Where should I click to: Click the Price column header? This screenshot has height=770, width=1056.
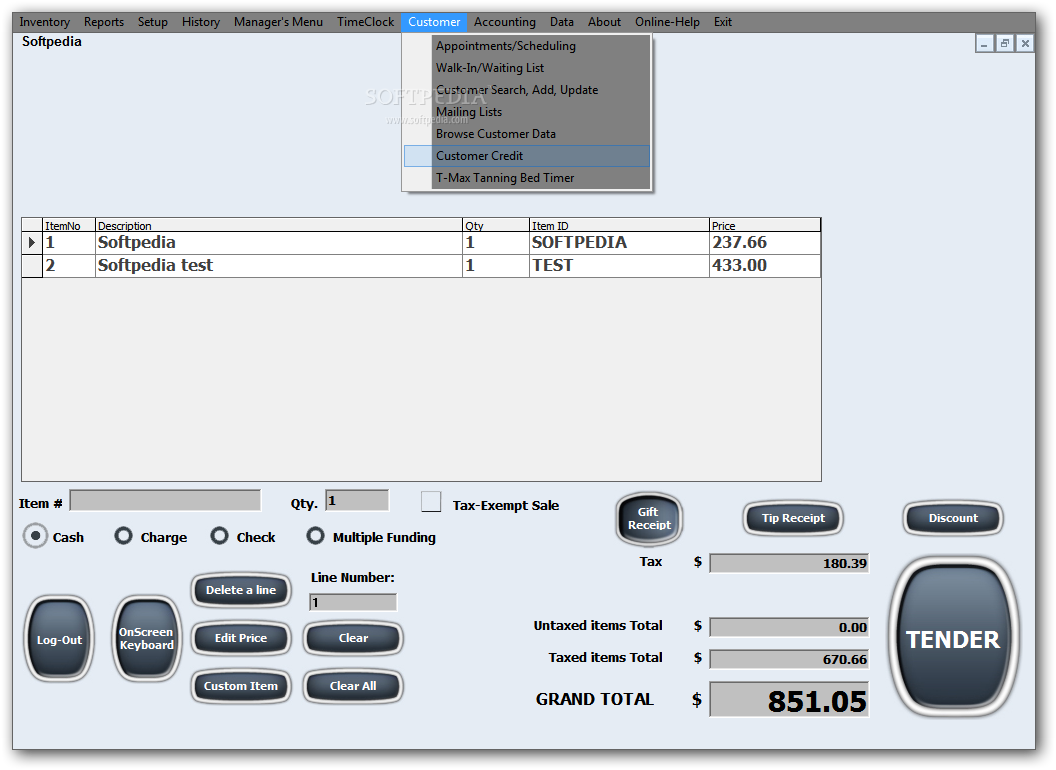pos(765,225)
